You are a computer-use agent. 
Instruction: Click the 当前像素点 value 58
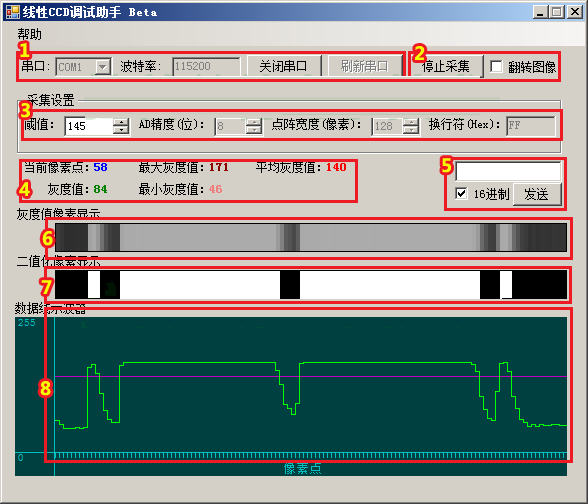[x=100, y=167]
